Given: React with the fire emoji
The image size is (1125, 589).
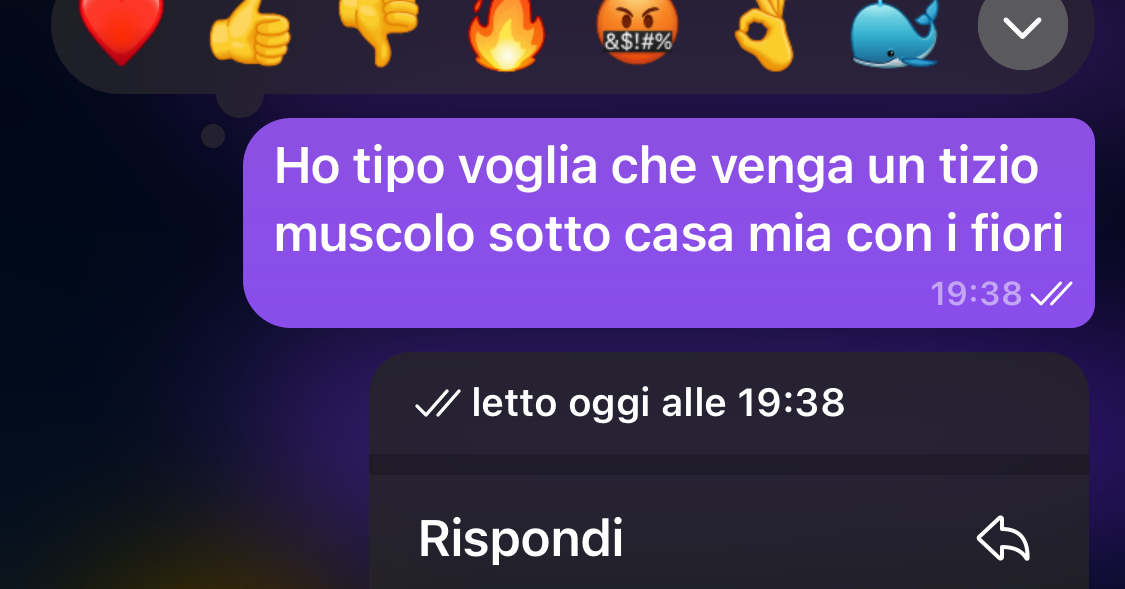Looking at the screenshot, I should click(x=507, y=34).
